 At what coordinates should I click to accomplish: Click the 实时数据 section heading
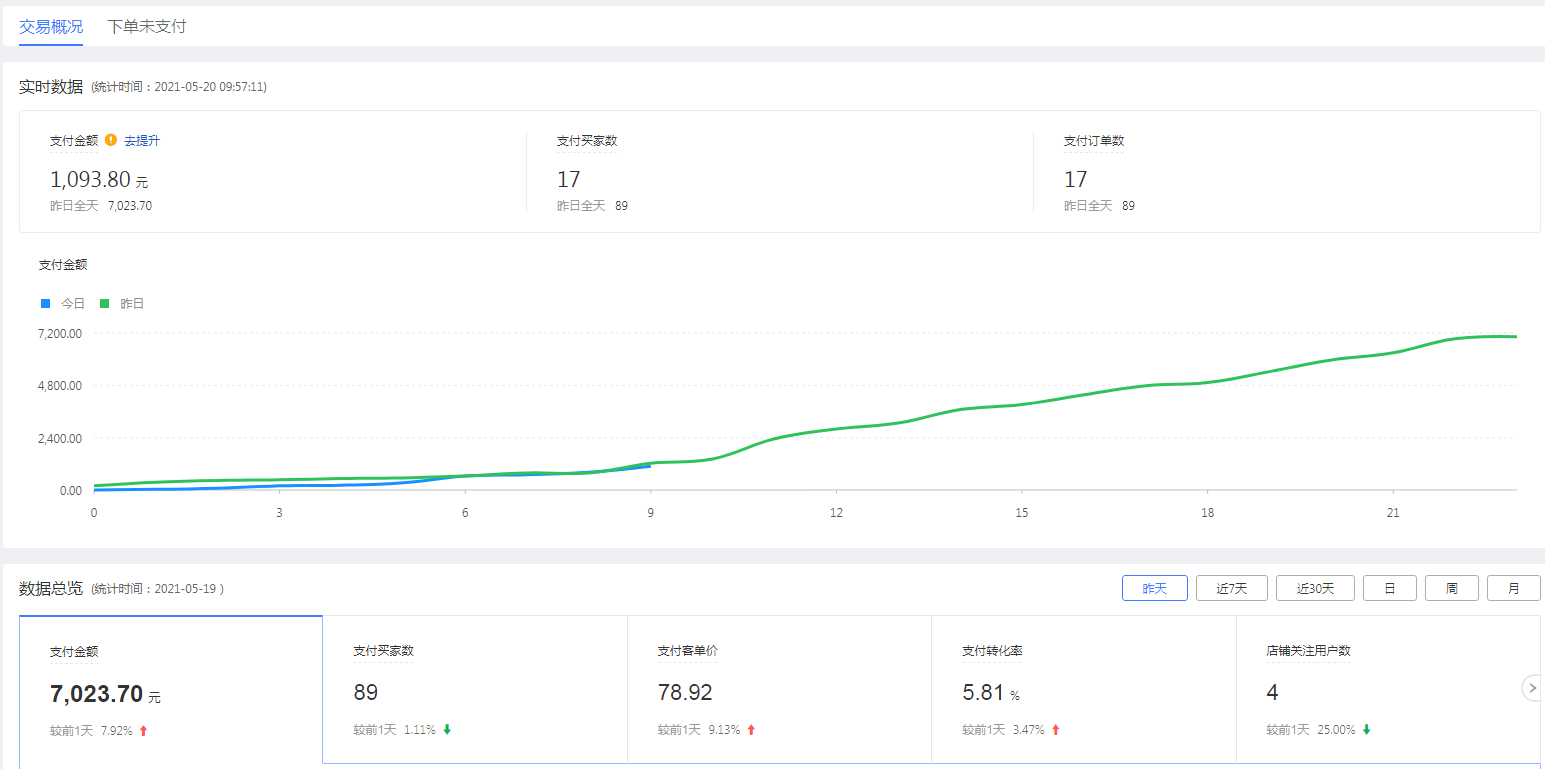(x=51, y=87)
